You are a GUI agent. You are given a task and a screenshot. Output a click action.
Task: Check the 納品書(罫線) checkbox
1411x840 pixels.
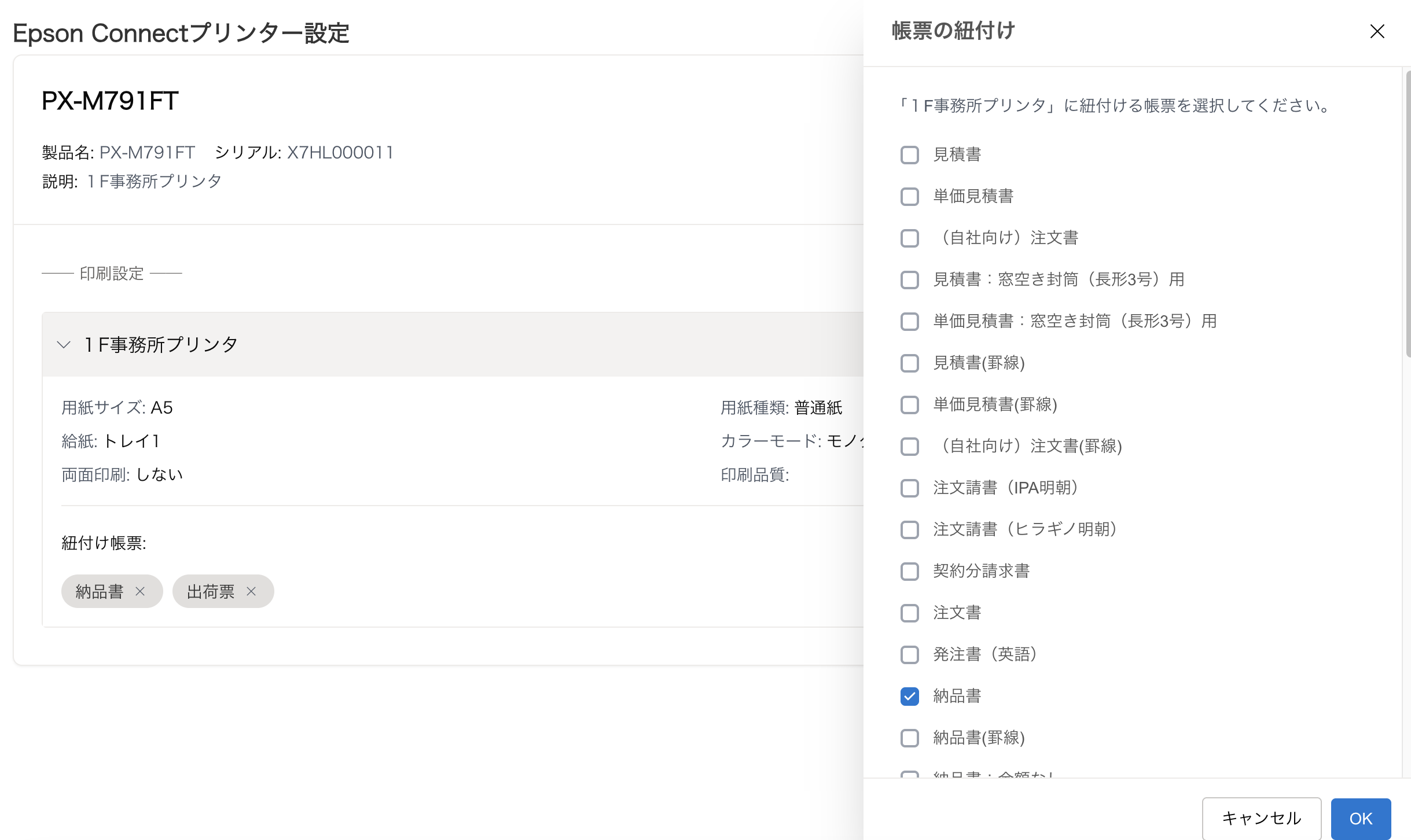(910, 738)
